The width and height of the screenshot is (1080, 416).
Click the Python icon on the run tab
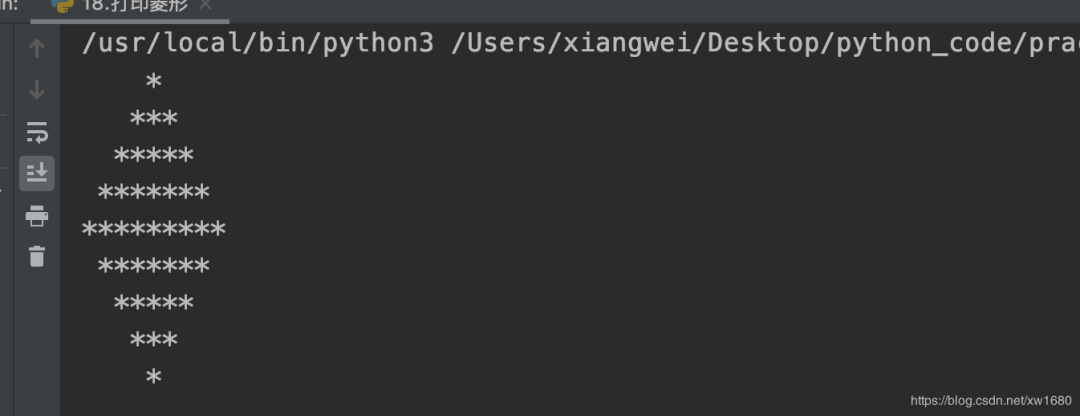(62, 5)
